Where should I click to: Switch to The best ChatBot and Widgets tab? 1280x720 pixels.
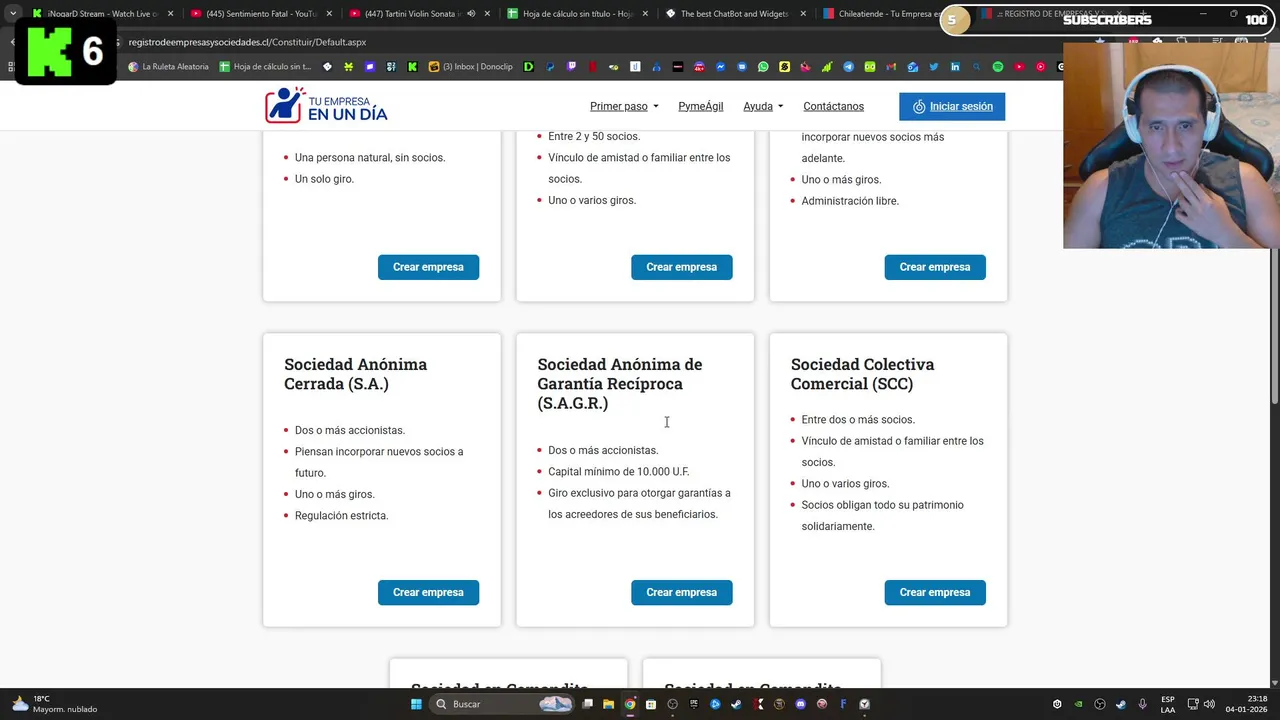pyautogui.click(x=733, y=14)
